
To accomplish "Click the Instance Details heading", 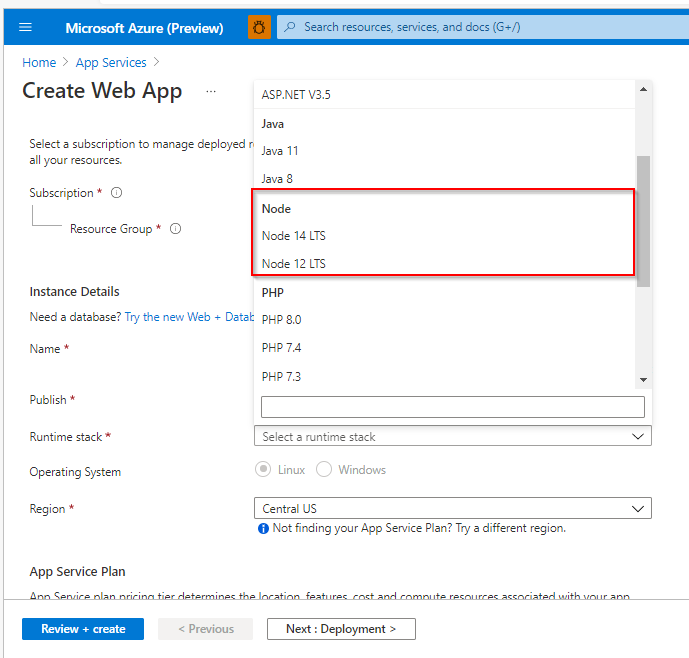I will click(74, 291).
